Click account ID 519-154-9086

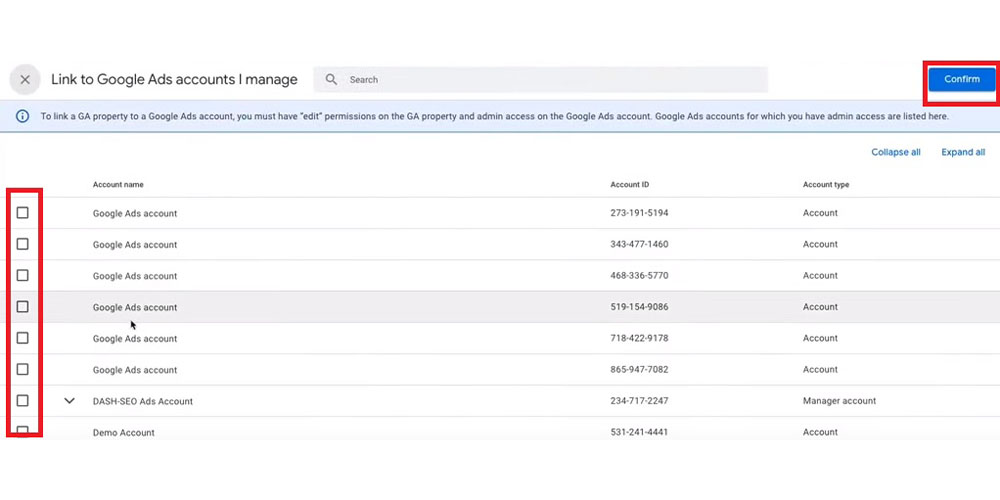click(639, 307)
